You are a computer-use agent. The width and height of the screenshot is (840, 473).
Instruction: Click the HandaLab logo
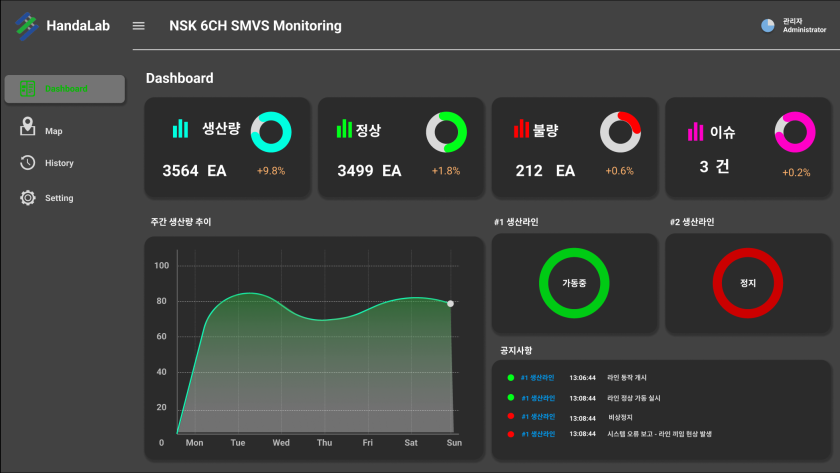26,27
